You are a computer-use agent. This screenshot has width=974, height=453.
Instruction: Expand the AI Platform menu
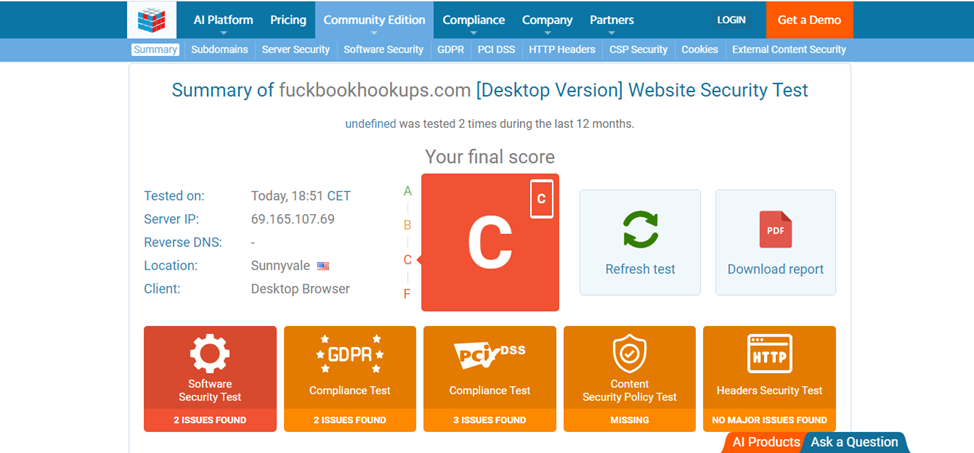click(223, 20)
